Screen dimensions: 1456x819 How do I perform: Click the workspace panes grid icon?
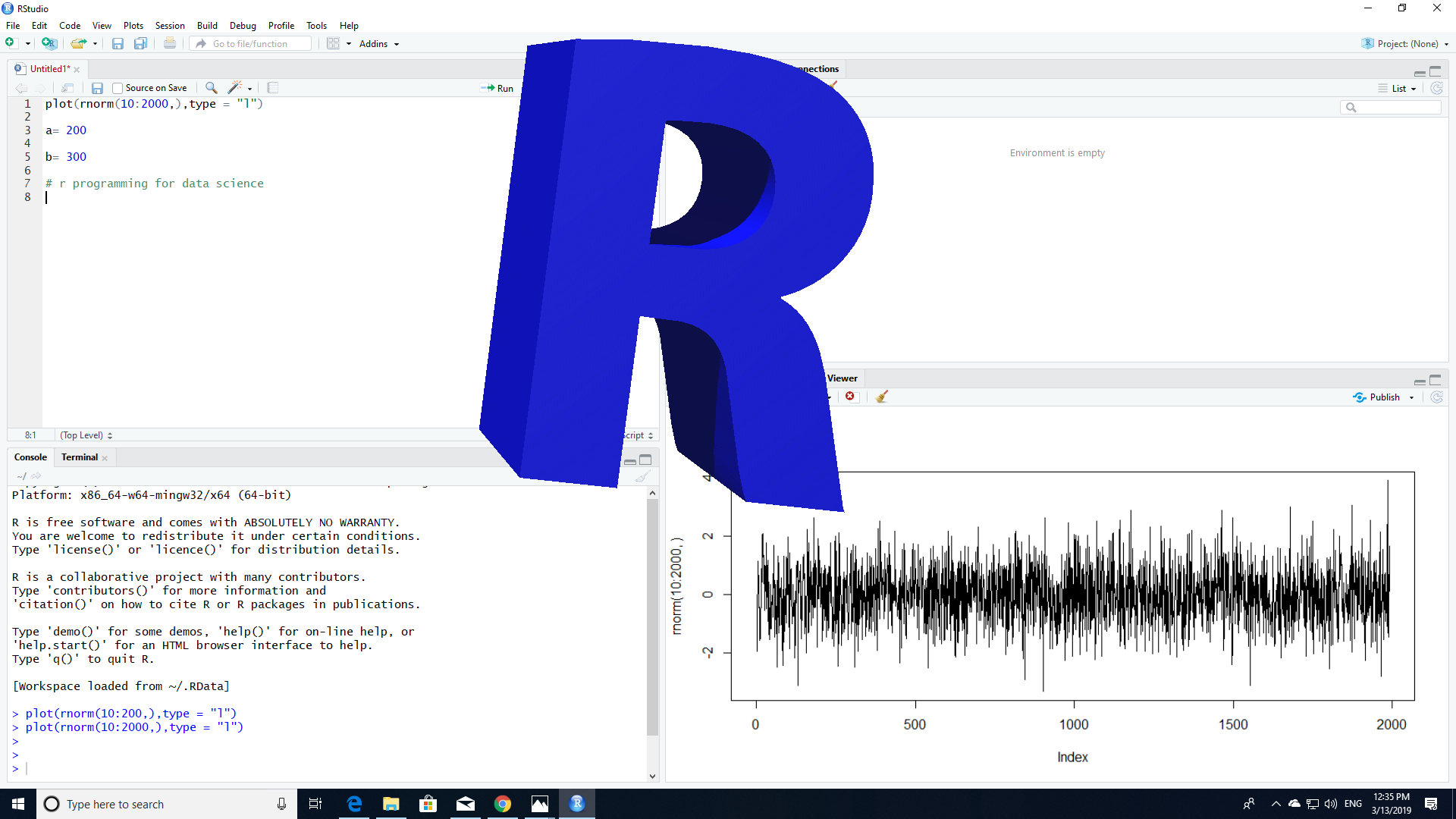pyautogui.click(x=333, y=43)
